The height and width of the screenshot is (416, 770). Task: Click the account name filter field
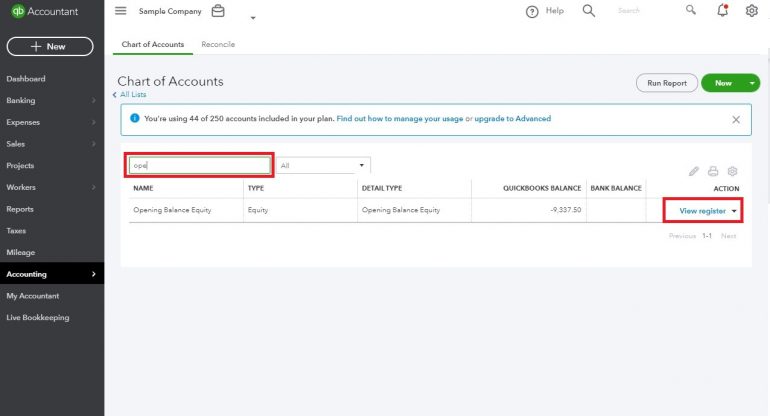pos(199,165)
